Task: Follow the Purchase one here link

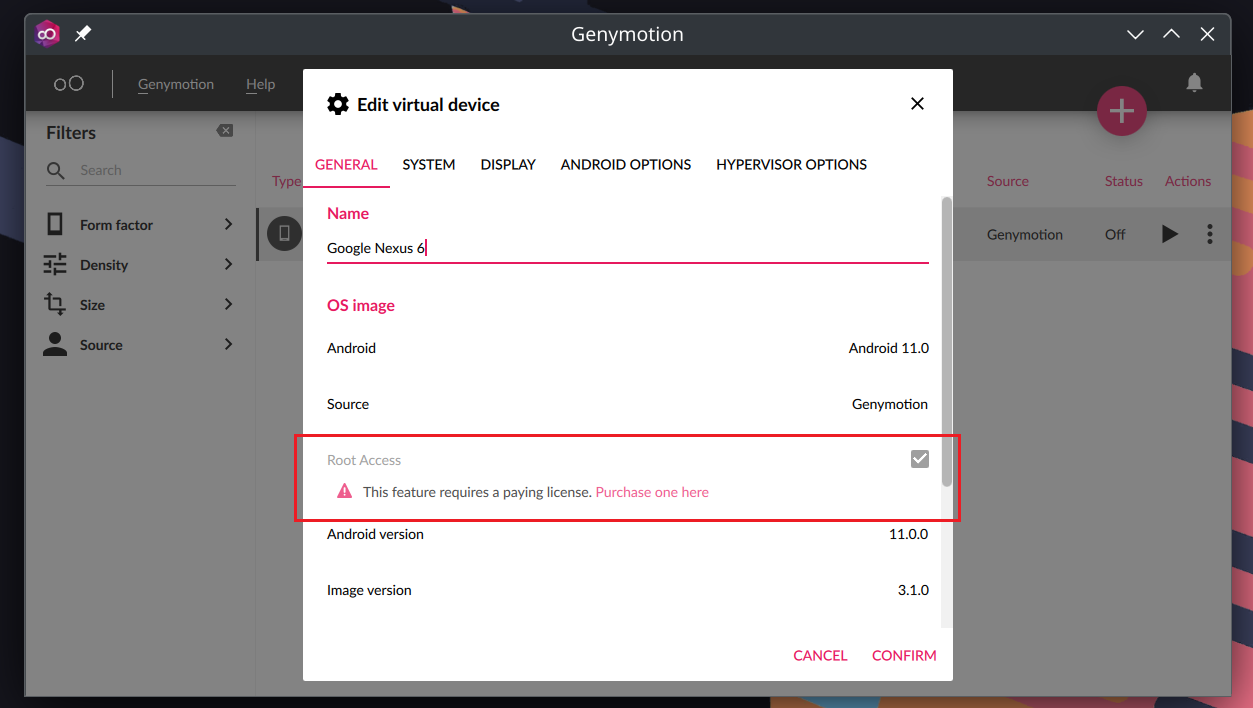Action: click(x=652, y=492)
